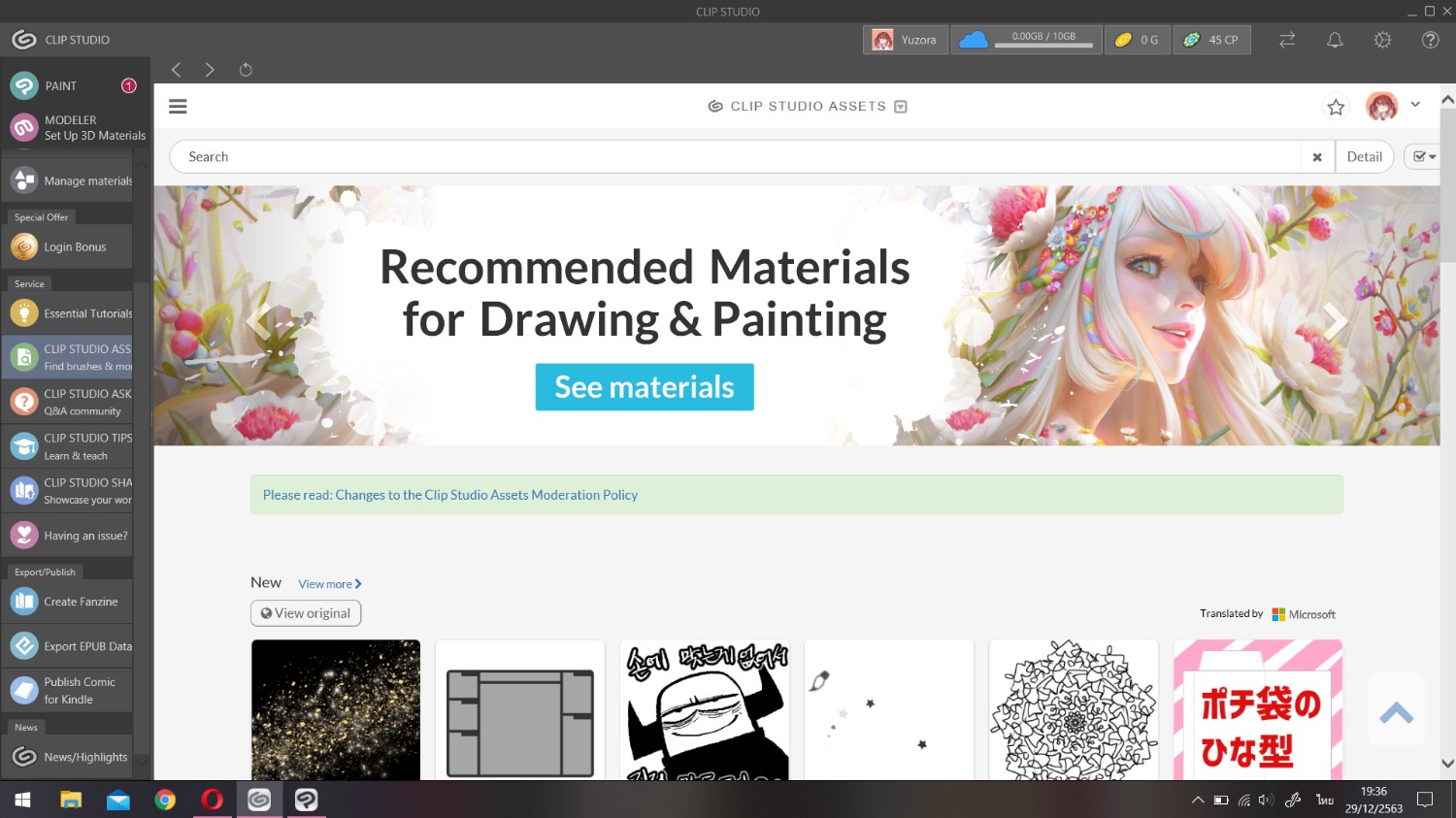Open CLIP STUDIO ASK Q&A community

click(x=68, y=402)
